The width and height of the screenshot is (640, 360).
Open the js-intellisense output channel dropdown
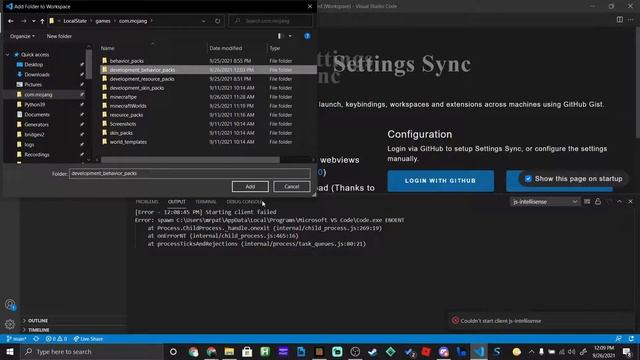pos(545,202)
